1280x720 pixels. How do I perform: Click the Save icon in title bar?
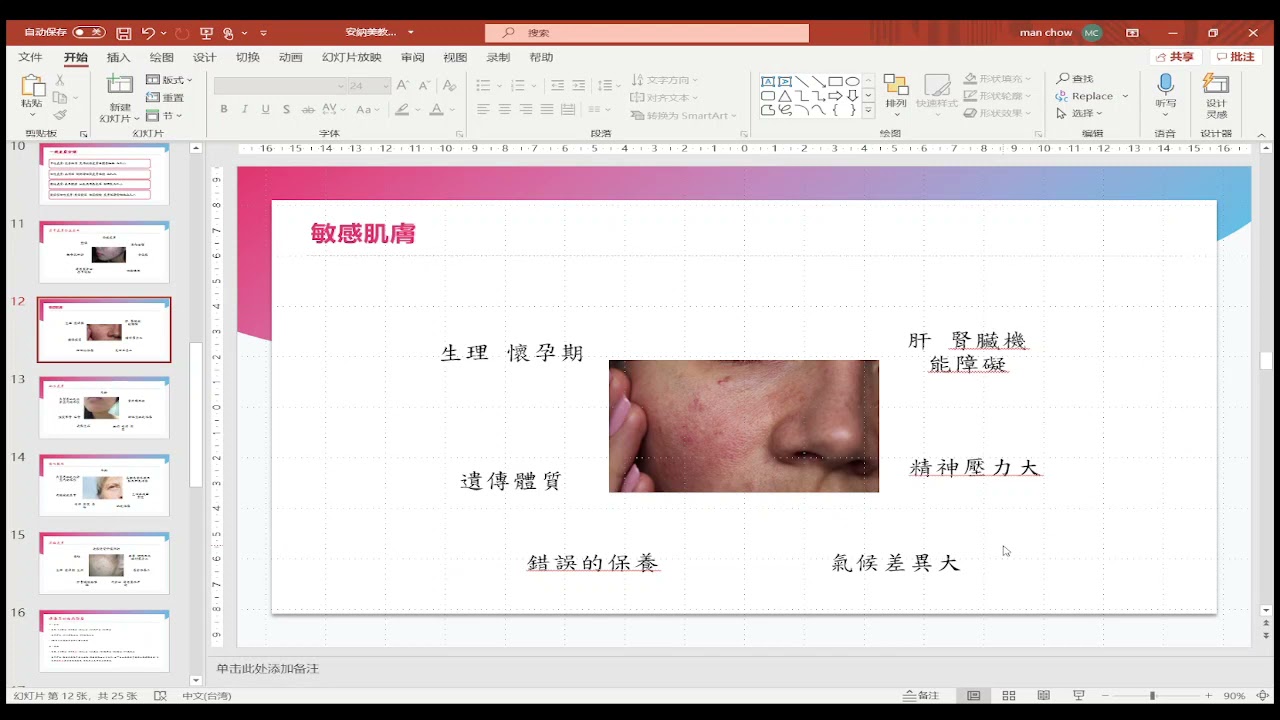(x=123, y=33)
